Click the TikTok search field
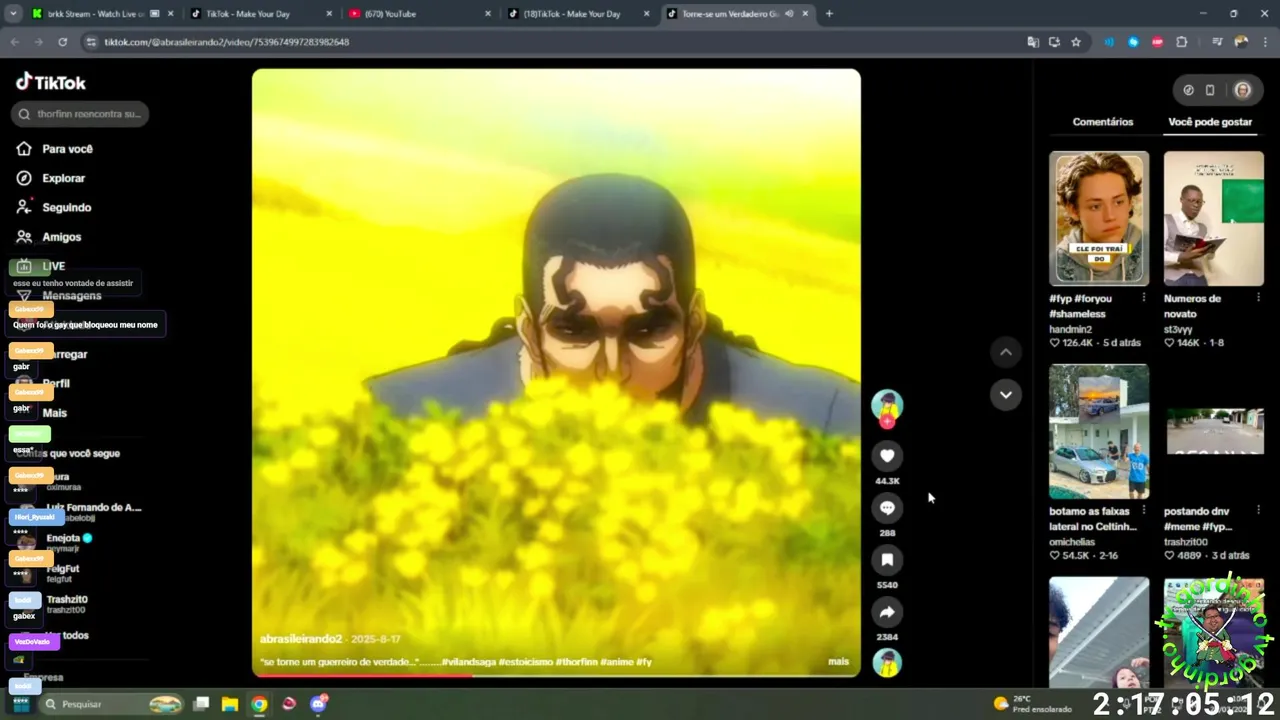Image resolution: width=1280 pixels, height=720 pixels. 80,114
